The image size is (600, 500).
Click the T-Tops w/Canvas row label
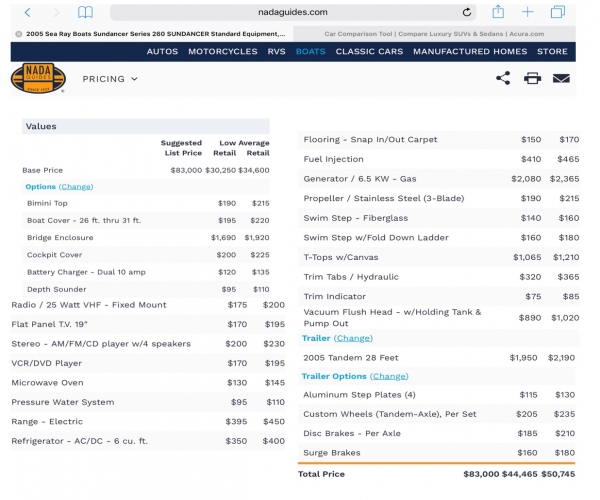(341, 257)
